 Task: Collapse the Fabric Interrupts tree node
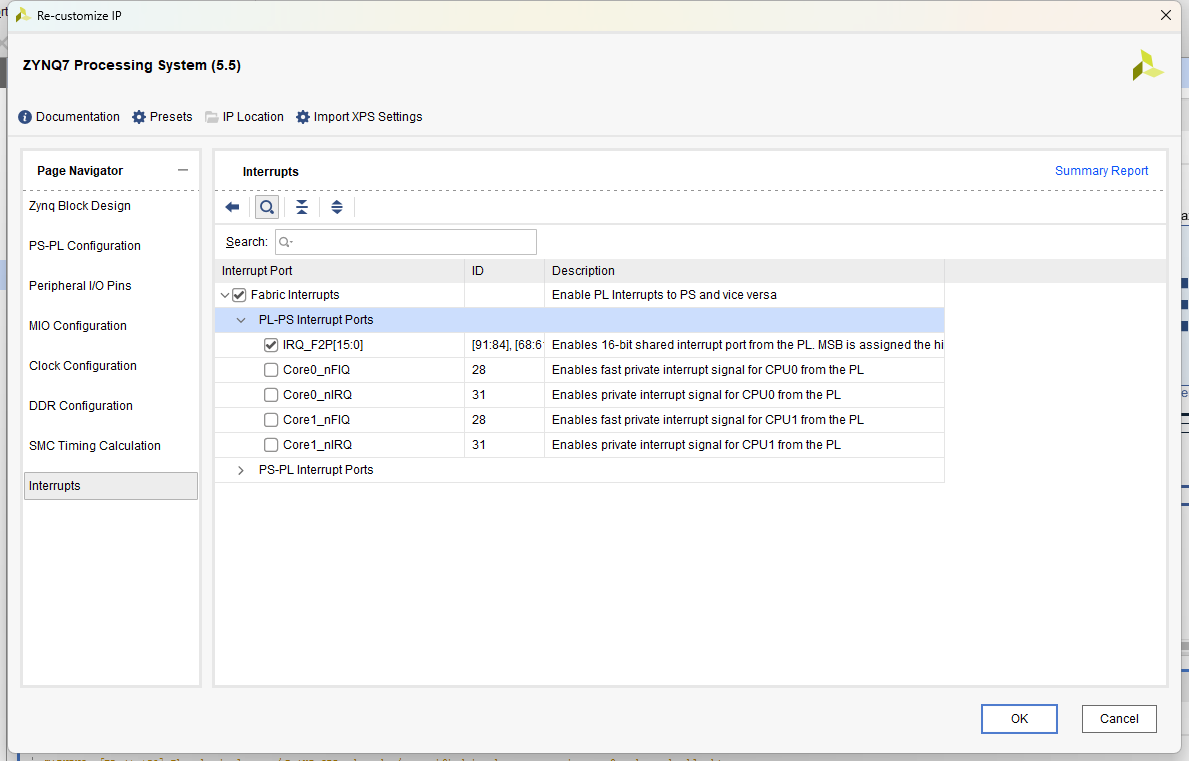pos(224,295)
